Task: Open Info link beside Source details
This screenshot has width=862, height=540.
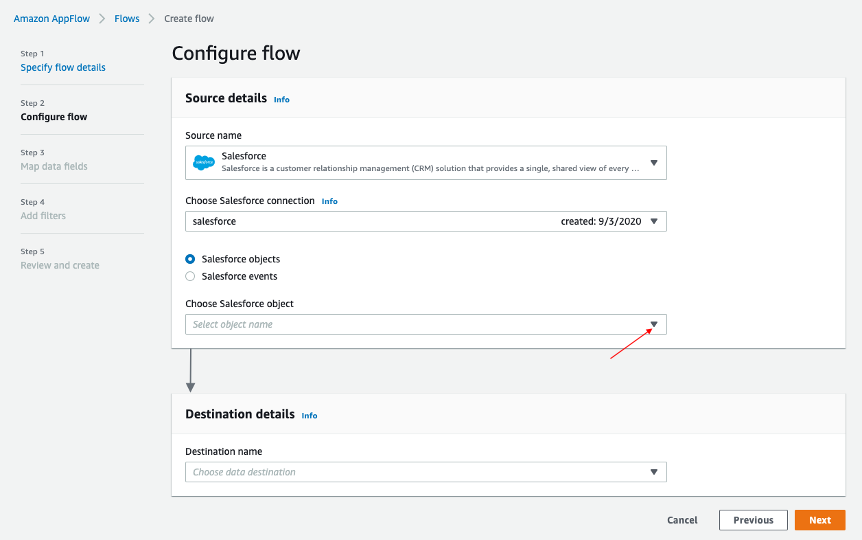Action: tap(282, 100)
